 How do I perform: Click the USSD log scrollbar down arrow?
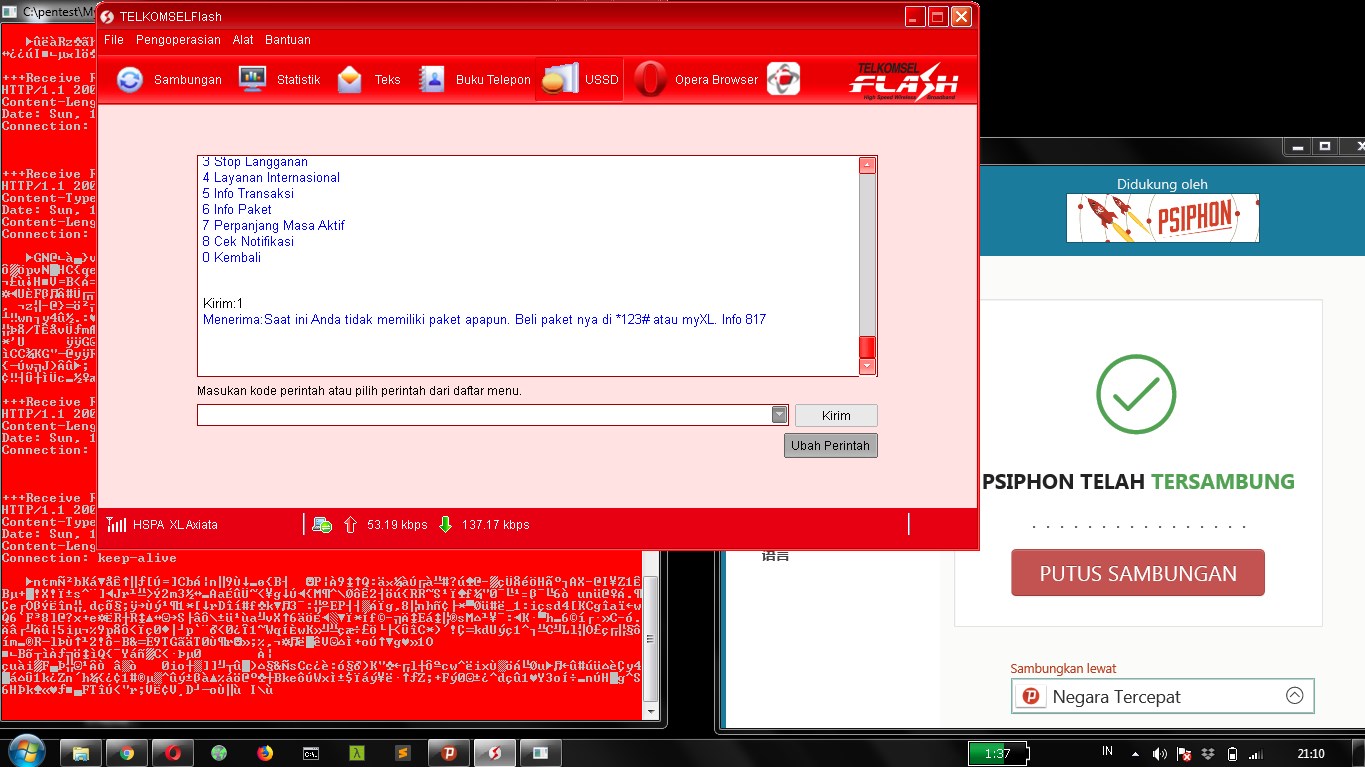click(x=867, y=366)
